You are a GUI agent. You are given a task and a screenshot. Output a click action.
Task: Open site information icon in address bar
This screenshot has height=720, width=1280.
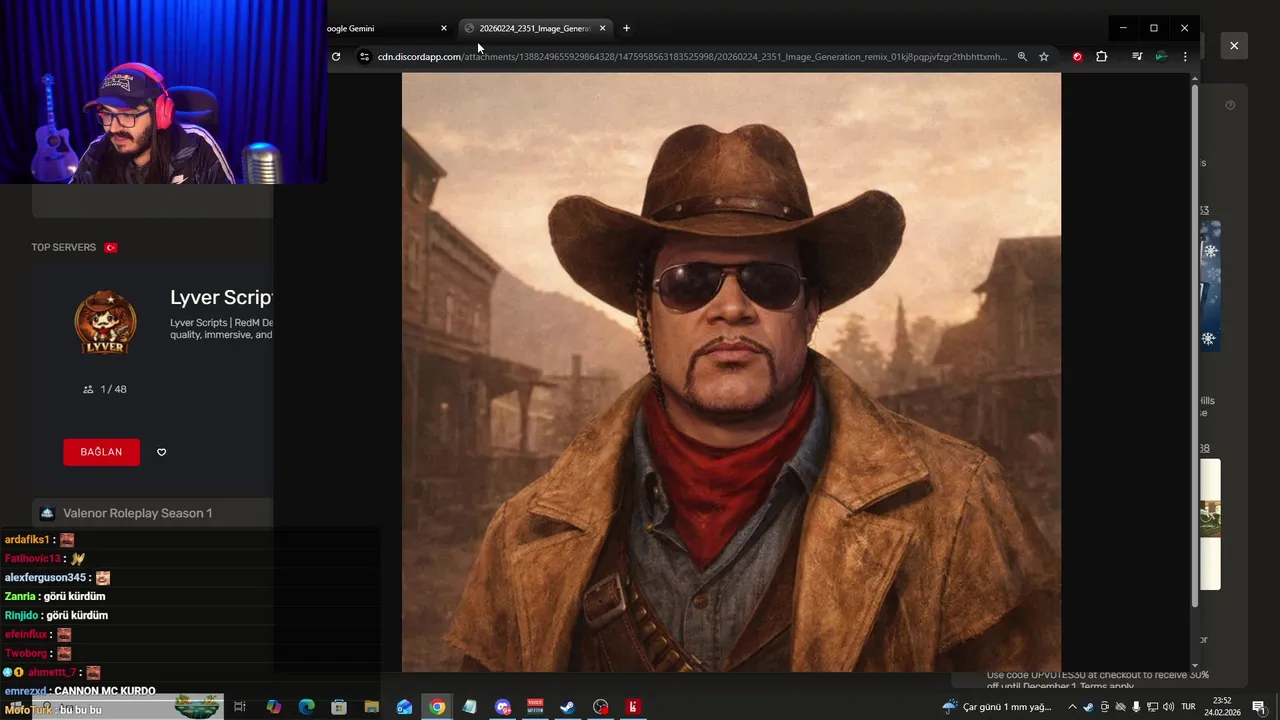(x=364, y=57)
